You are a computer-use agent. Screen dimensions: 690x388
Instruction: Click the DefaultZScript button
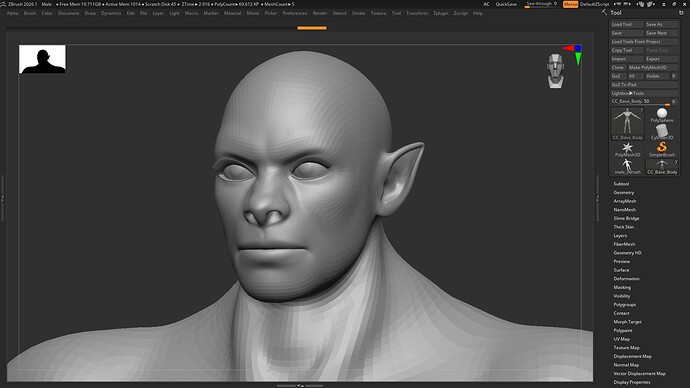tap(594, 4)
